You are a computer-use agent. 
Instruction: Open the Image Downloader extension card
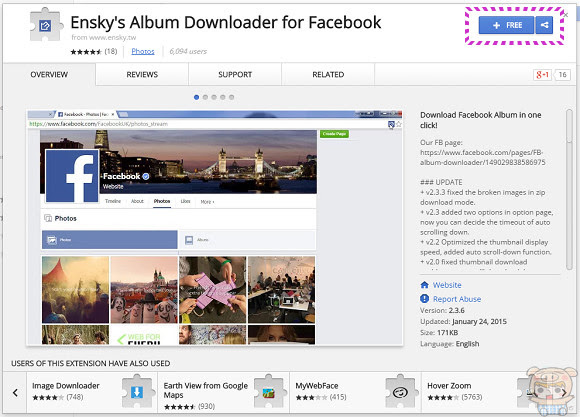pyautogui.click(x=92, y=392)
